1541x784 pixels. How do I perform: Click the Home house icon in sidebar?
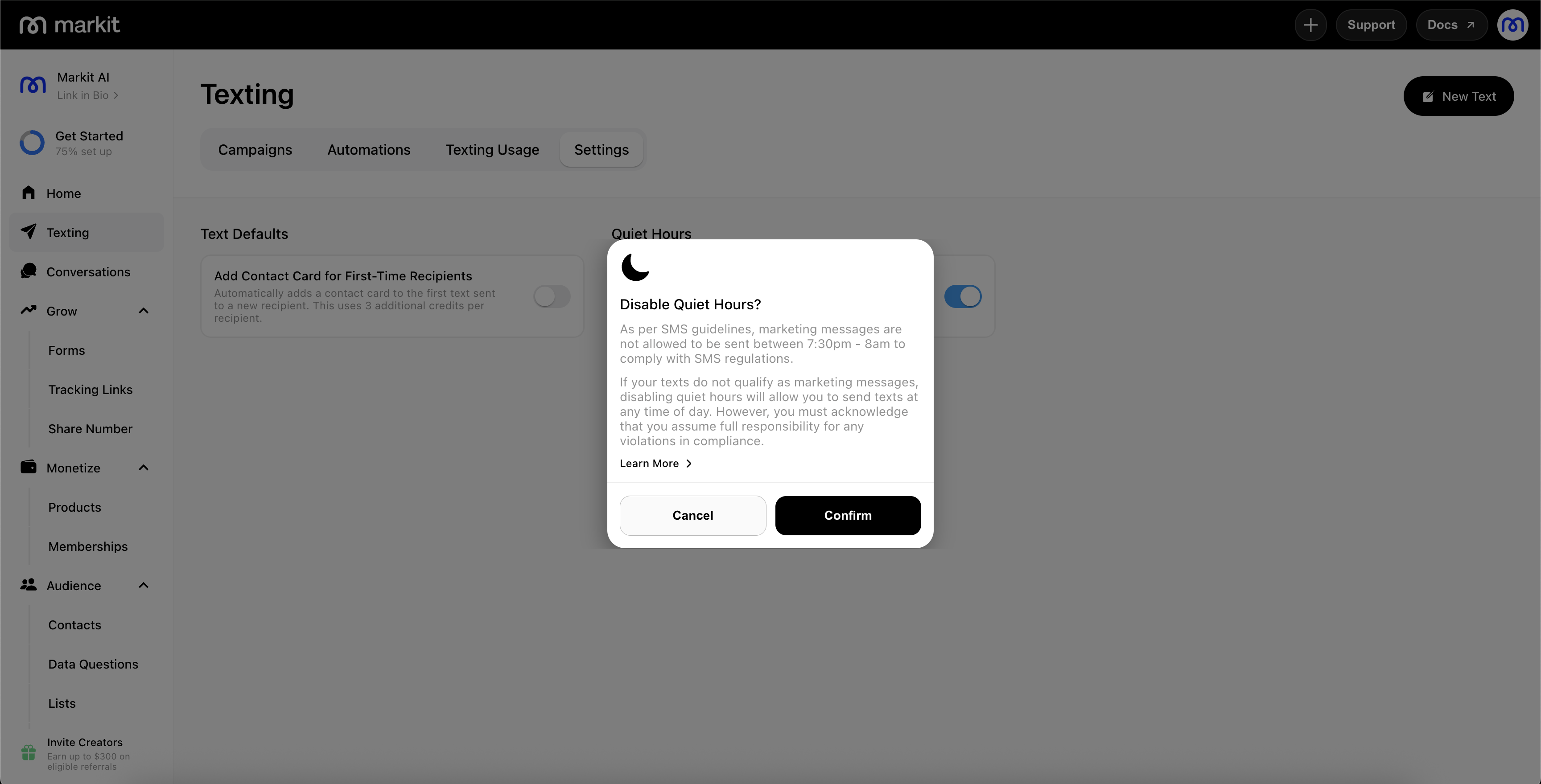click(28, 193)
